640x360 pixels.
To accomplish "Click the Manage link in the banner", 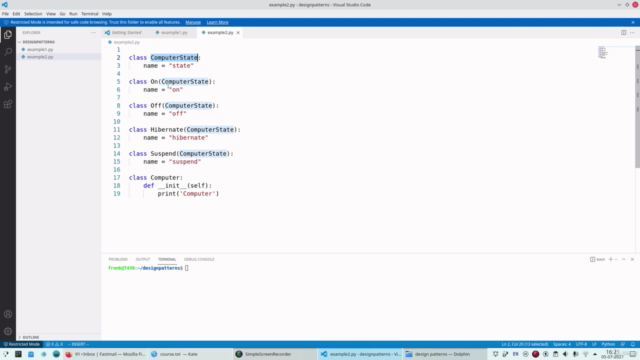I will 193,22.
